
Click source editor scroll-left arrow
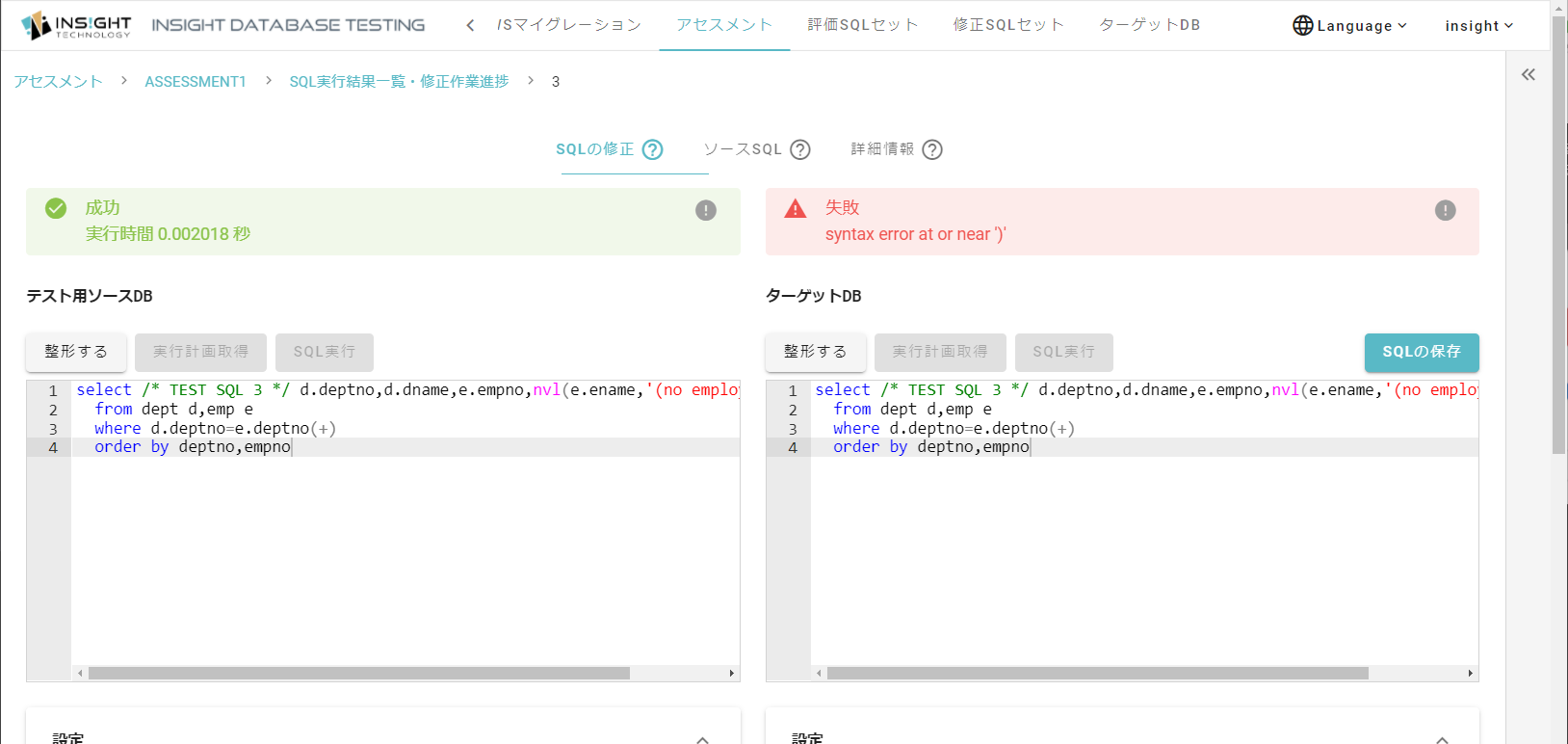click(x=80, y=674)
